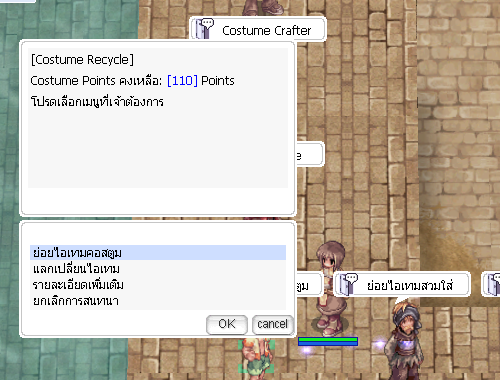The height and width of the screenshot is (380, 500).
Task: Click the chat room icon at far right edge
Action: pos(493,284)
